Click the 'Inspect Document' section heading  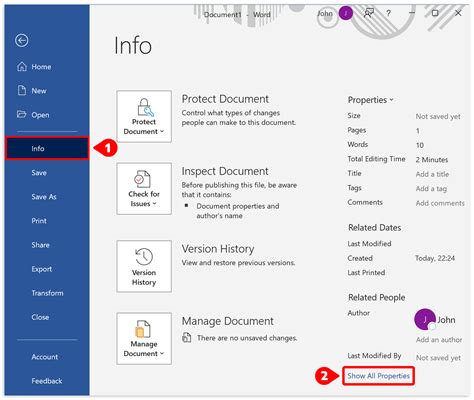(225, 171)
